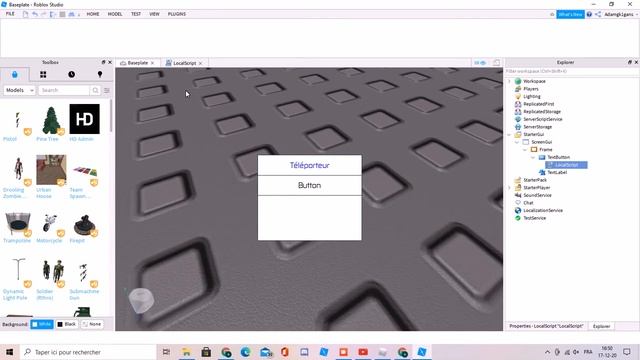Undock the Toolbox panel
The width and height of the screenshot is (640, 360).
(x=103, y=62)
